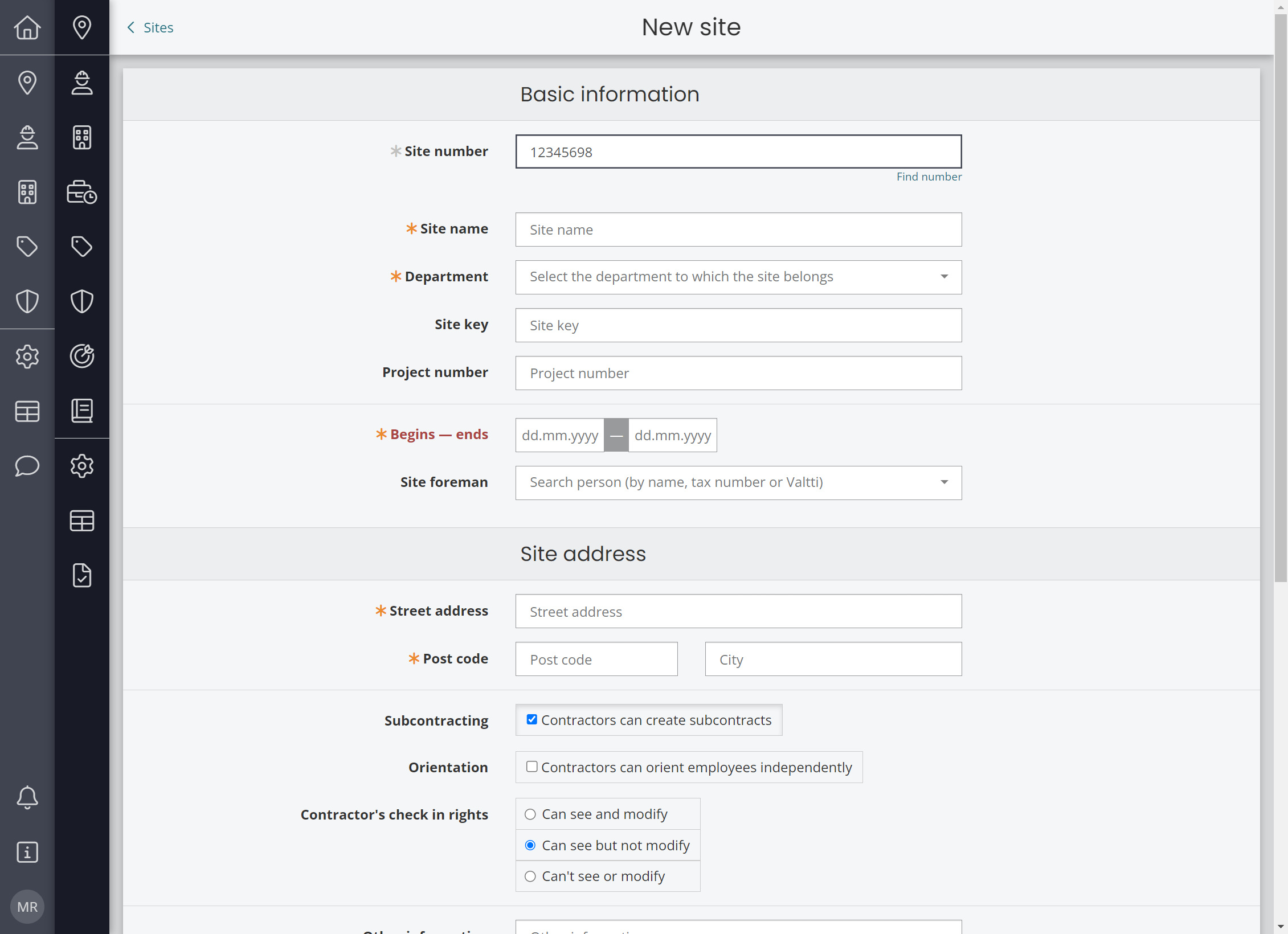Viewport: 1288px width, 934px height.
Task: Click the document checkmark icon
Action: pyautogui.click(x=82, y=575)
